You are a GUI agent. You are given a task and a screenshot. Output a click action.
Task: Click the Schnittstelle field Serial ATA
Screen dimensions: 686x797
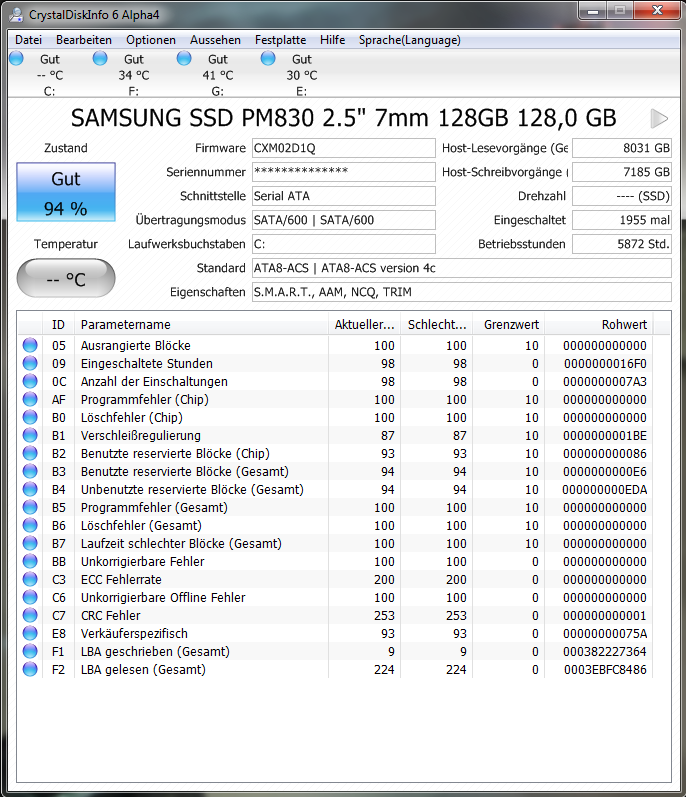(344, 196)
